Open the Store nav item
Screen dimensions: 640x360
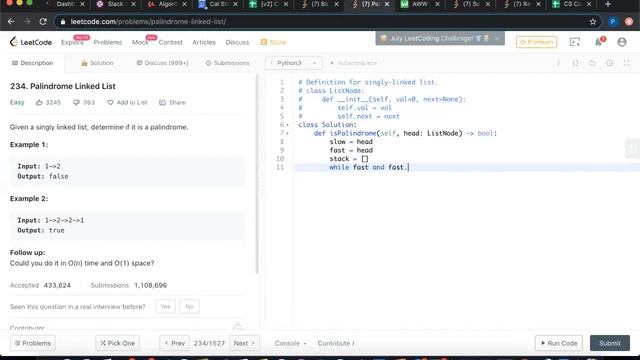tap(273, 42)
